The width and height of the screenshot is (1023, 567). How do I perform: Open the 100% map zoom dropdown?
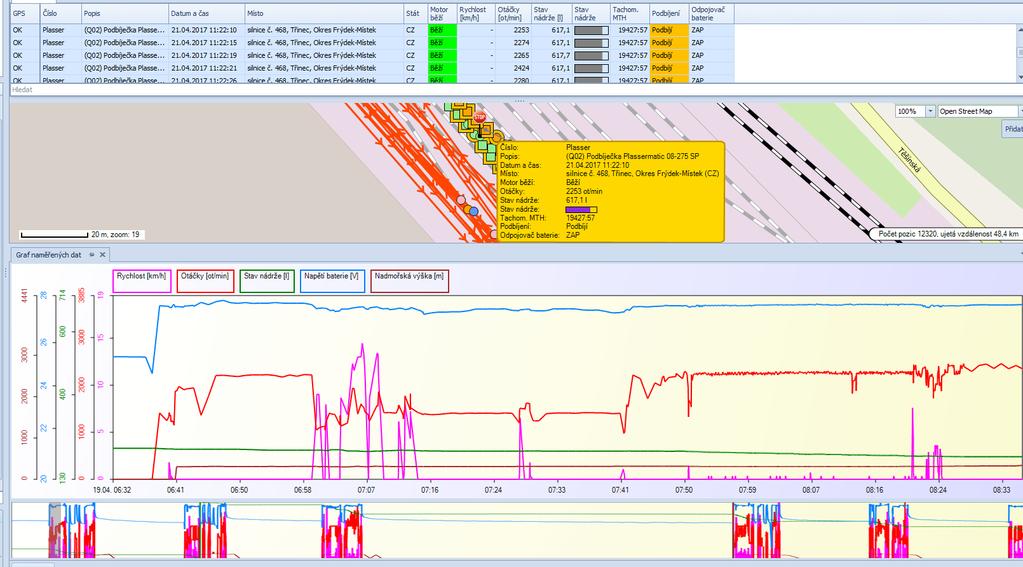pyautogui.click(x=931, y=112)
